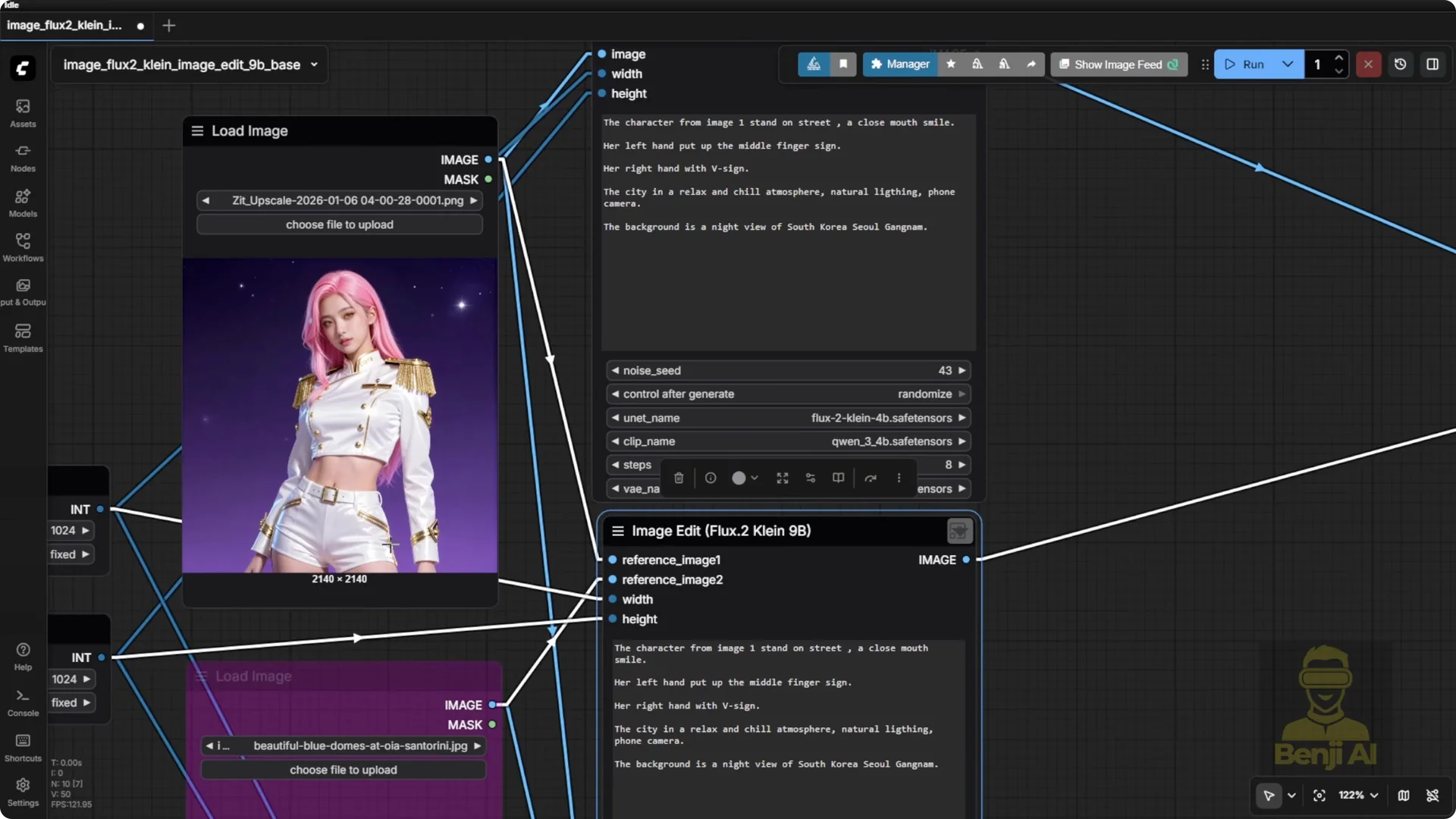This screenshot has width=1456, height=819.
Task: Click the fit-view focus icon in canvas toolbar
Action: (x=1319, y=795)
